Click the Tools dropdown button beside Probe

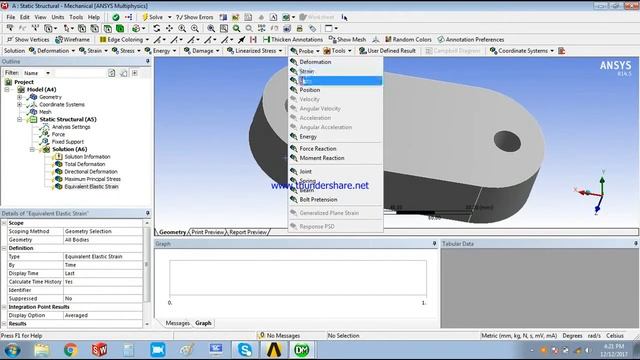pyautogui.click(x=338, y=51)
